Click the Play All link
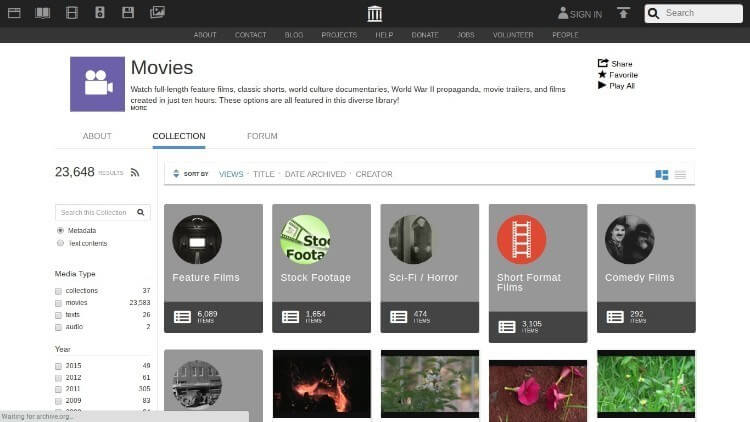Screen dimensions: 750x422 coord(616,86)
